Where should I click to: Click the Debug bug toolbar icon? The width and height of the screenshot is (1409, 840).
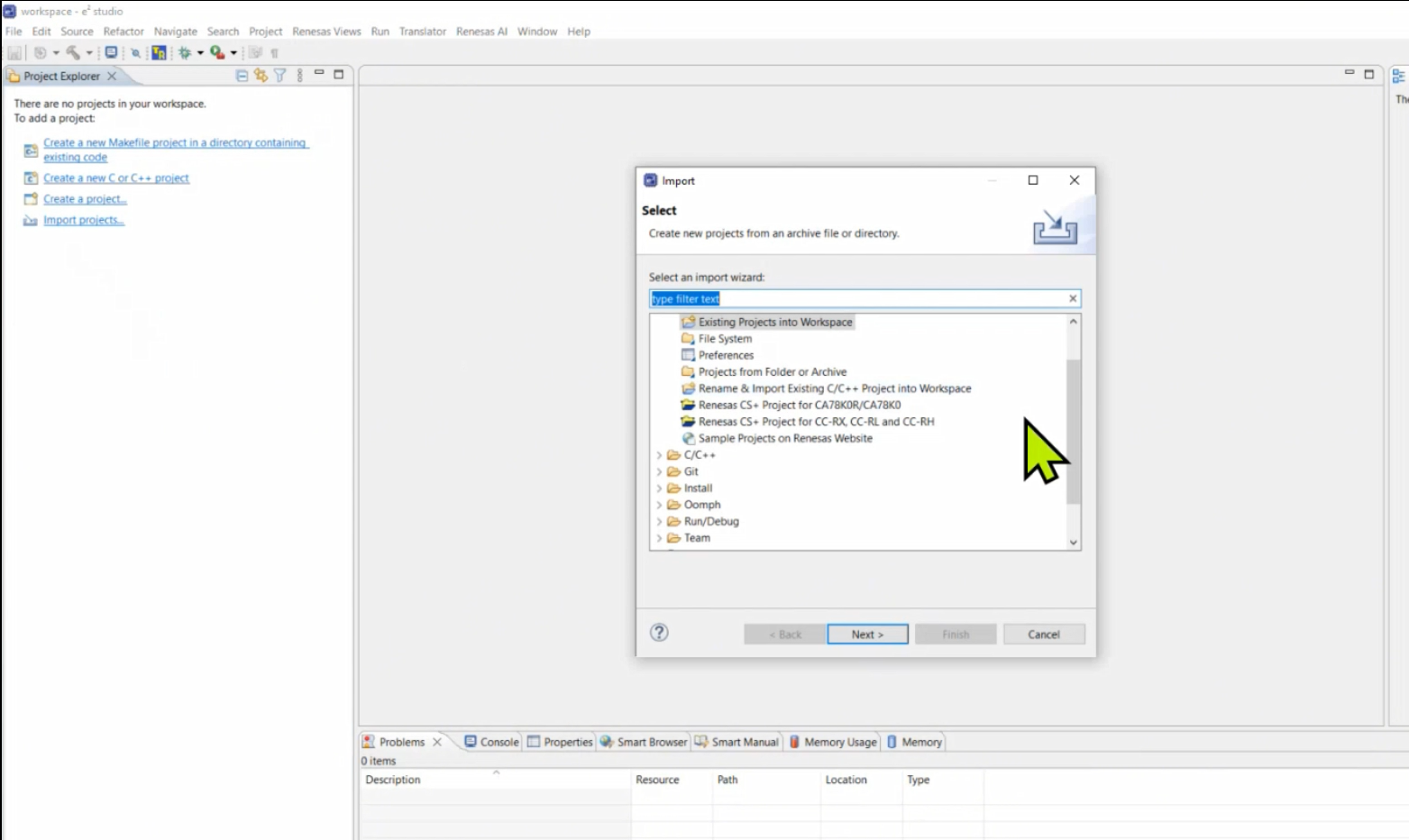pyautogui.click(x=185, y=53)
